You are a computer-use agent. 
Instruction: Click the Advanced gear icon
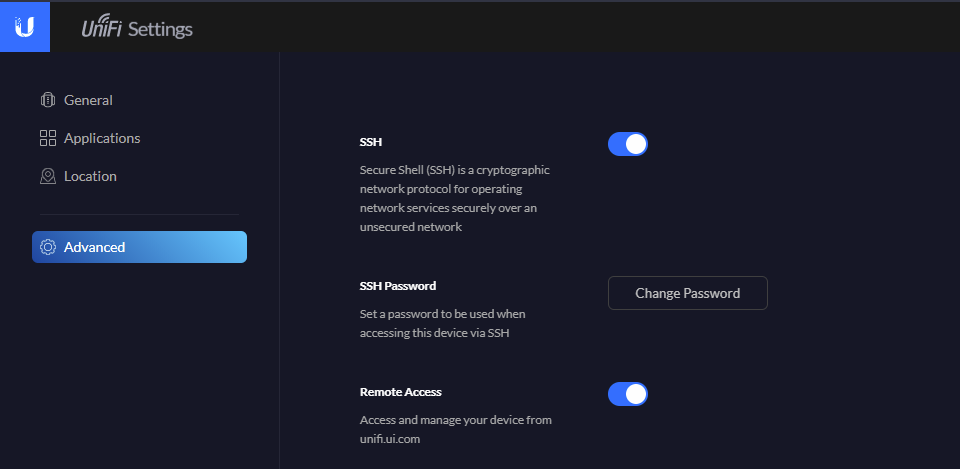coord(47,247)
